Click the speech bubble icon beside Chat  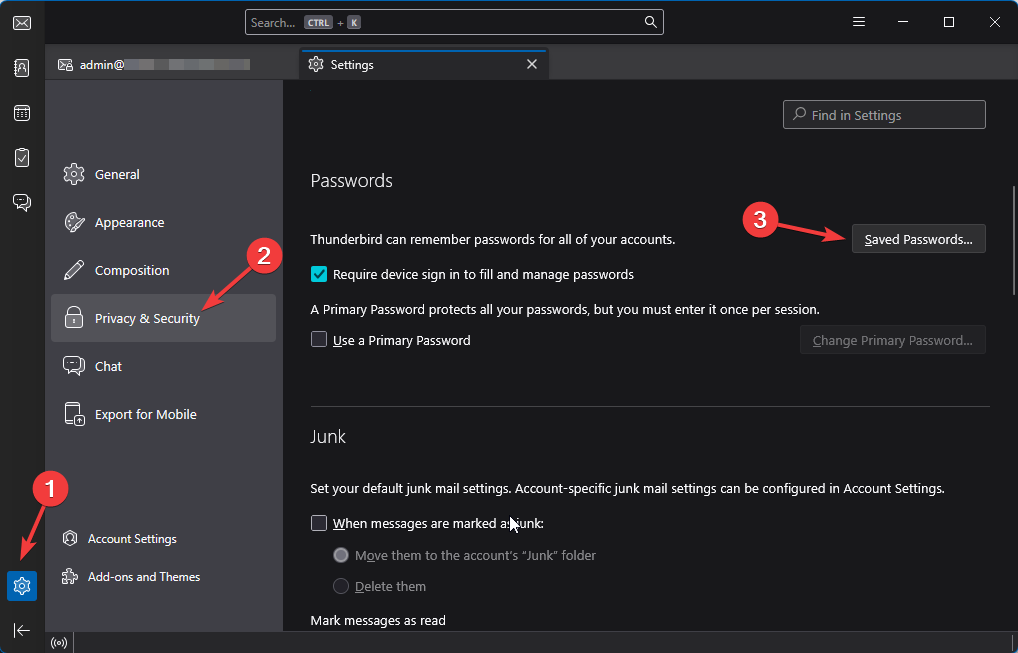74,366
